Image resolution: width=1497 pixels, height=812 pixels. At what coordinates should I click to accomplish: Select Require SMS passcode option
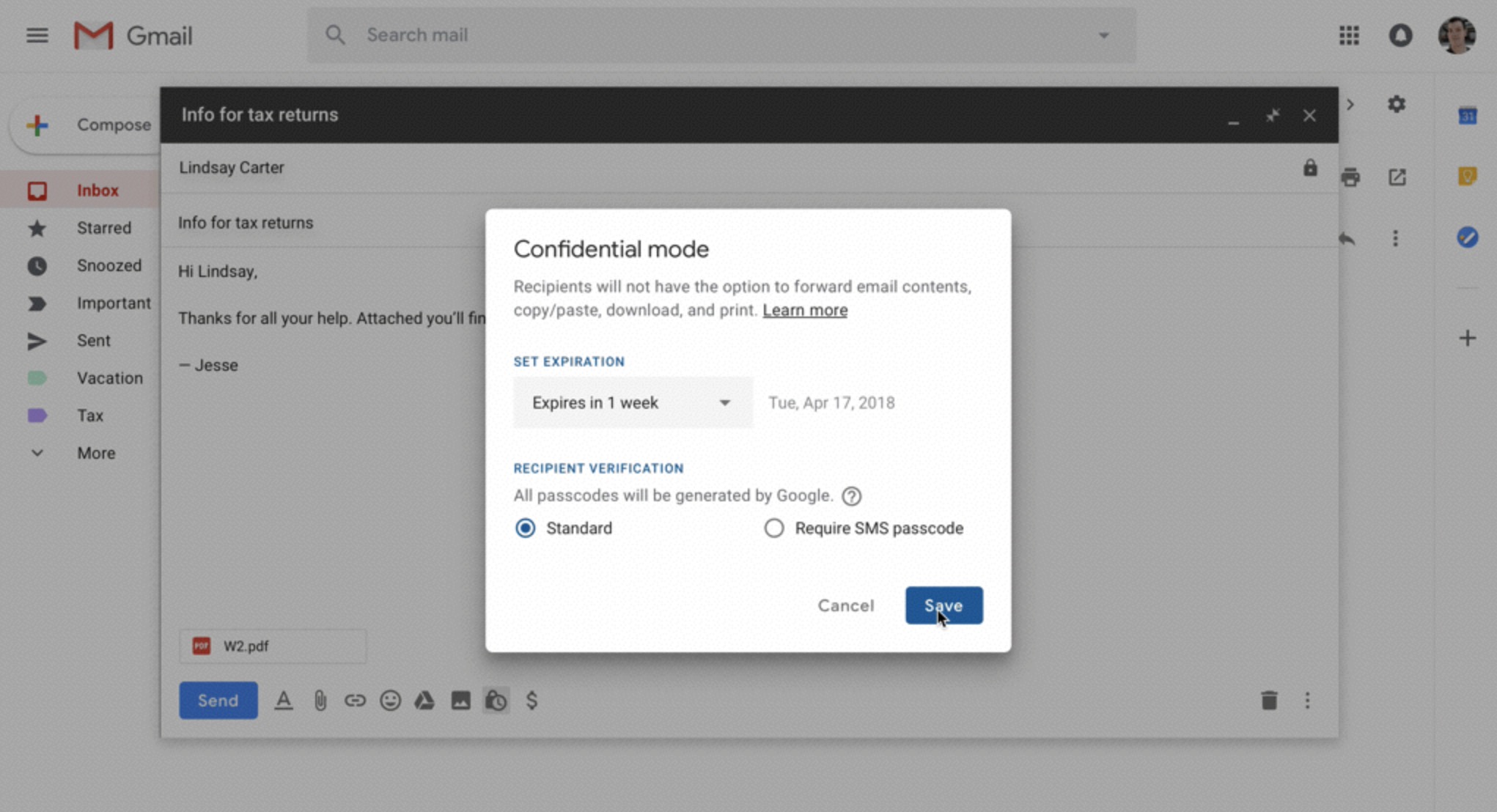point(774,528)
